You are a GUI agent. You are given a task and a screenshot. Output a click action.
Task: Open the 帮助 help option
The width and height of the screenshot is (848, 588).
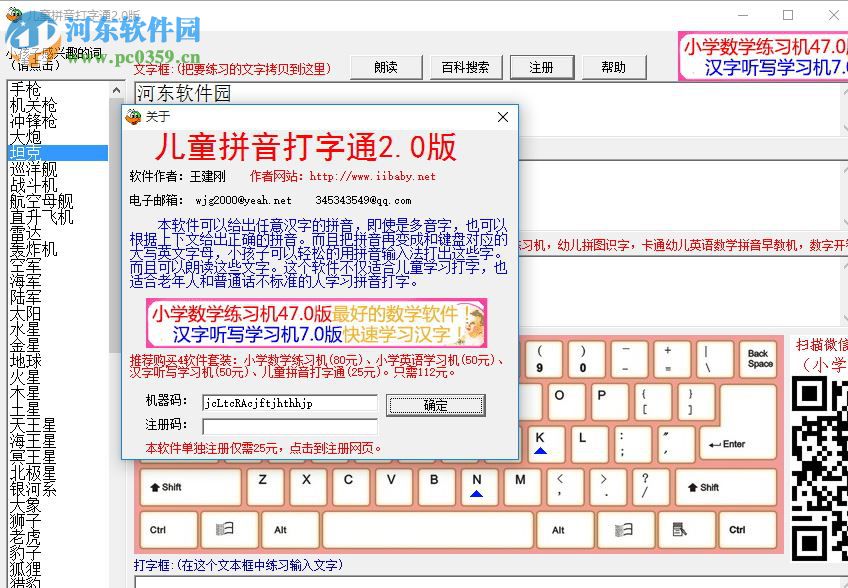pyautogui.click(x=614, y=68)
